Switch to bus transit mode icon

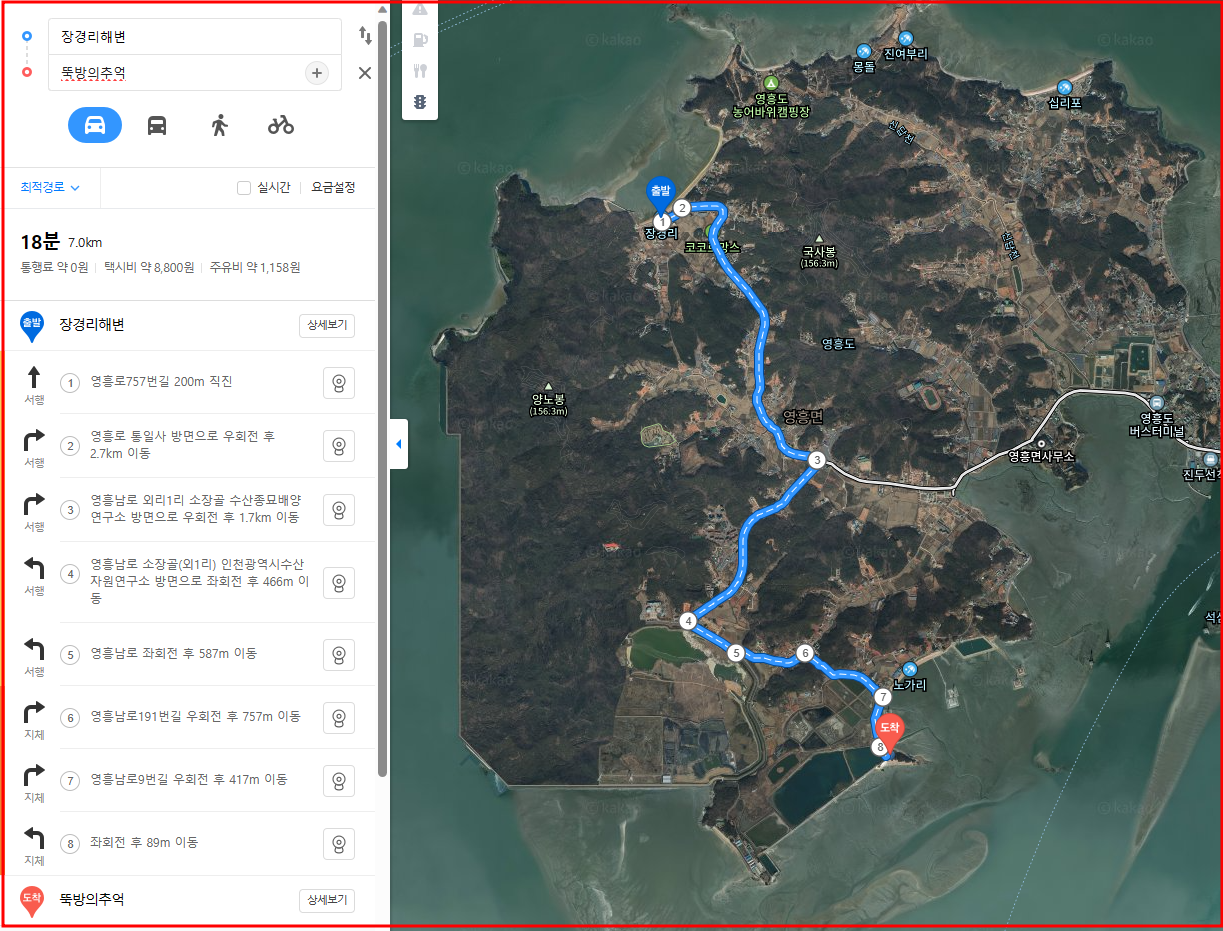click(157, 125)
